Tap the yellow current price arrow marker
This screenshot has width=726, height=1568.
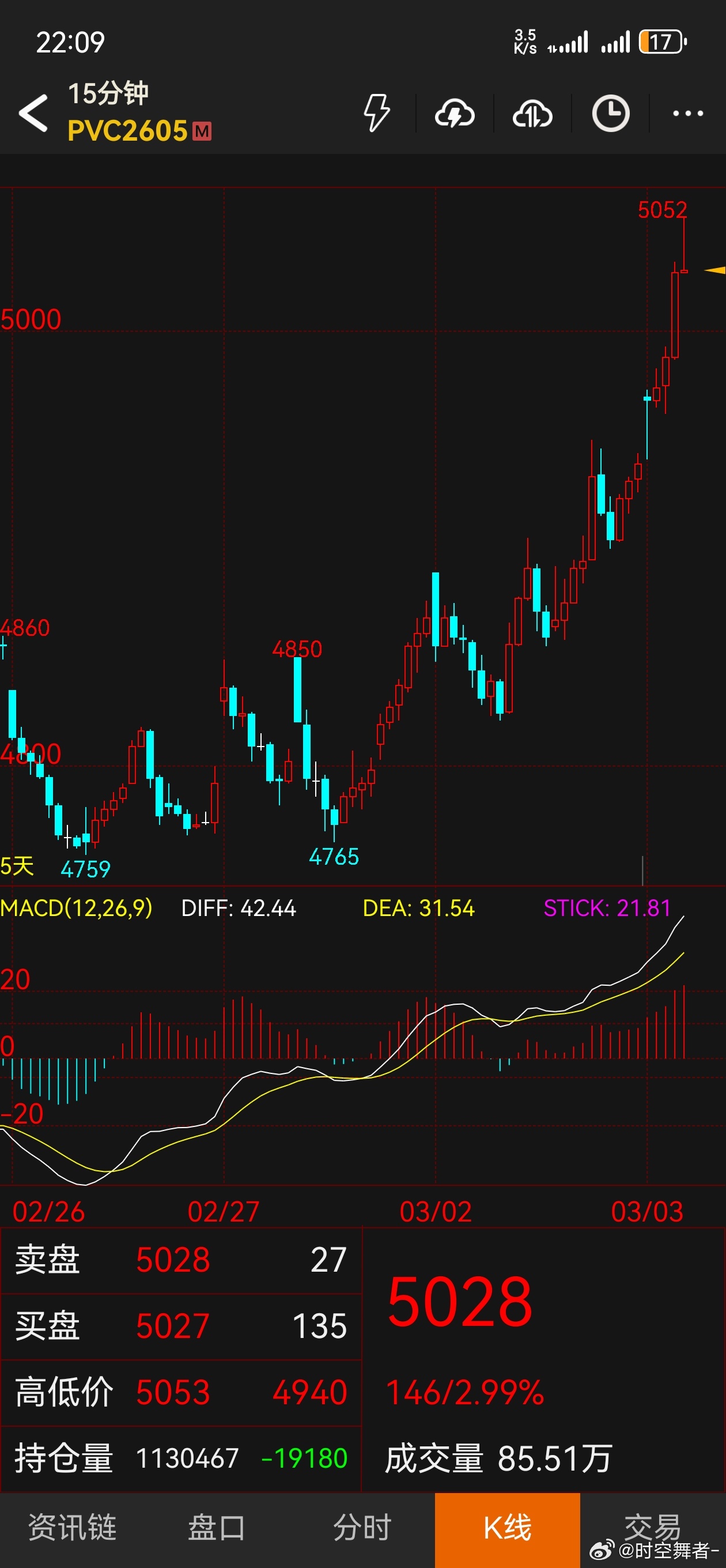[x=715, y=270]
